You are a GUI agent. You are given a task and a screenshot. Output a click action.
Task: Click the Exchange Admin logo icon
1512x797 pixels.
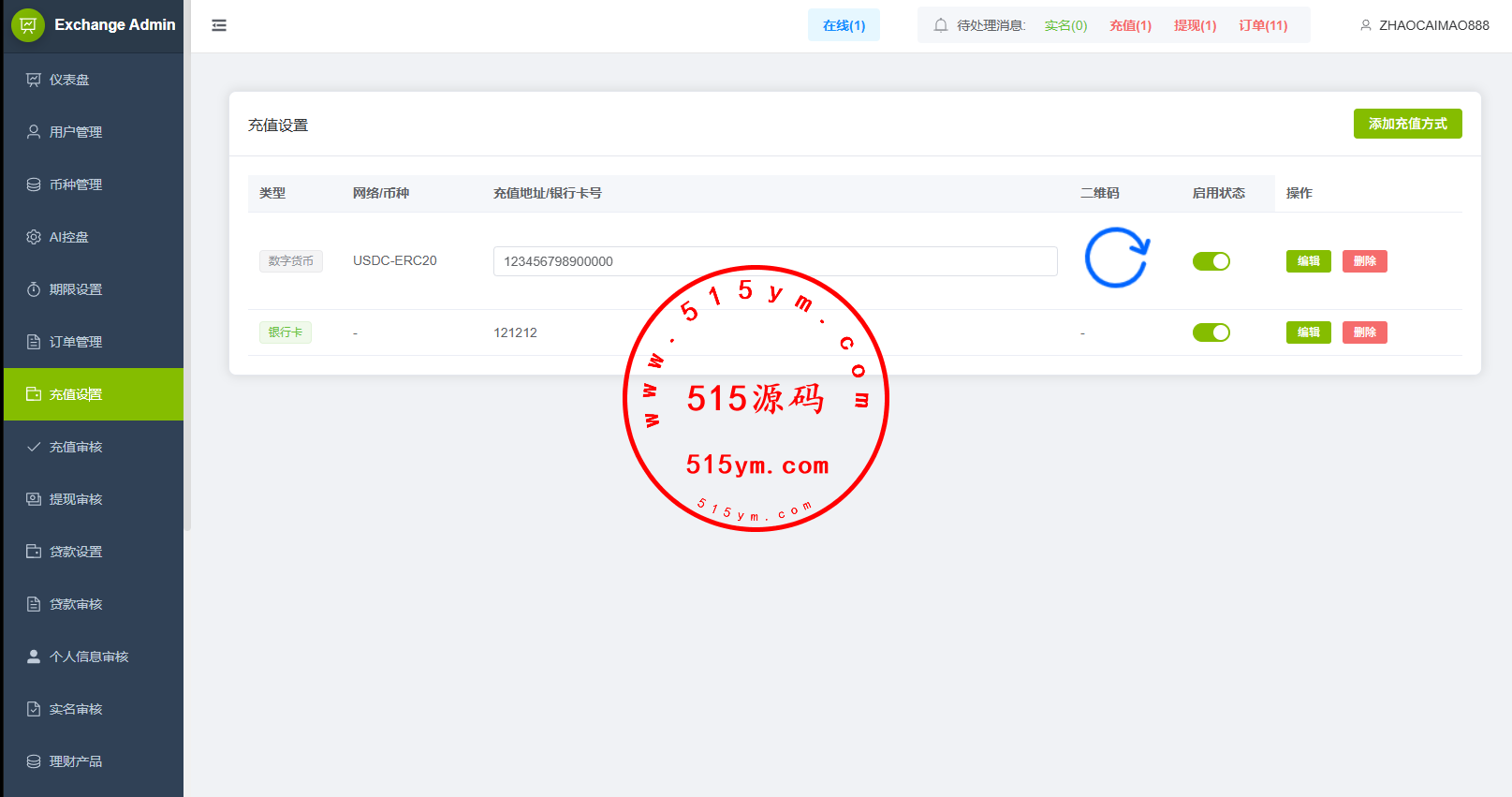28,25
